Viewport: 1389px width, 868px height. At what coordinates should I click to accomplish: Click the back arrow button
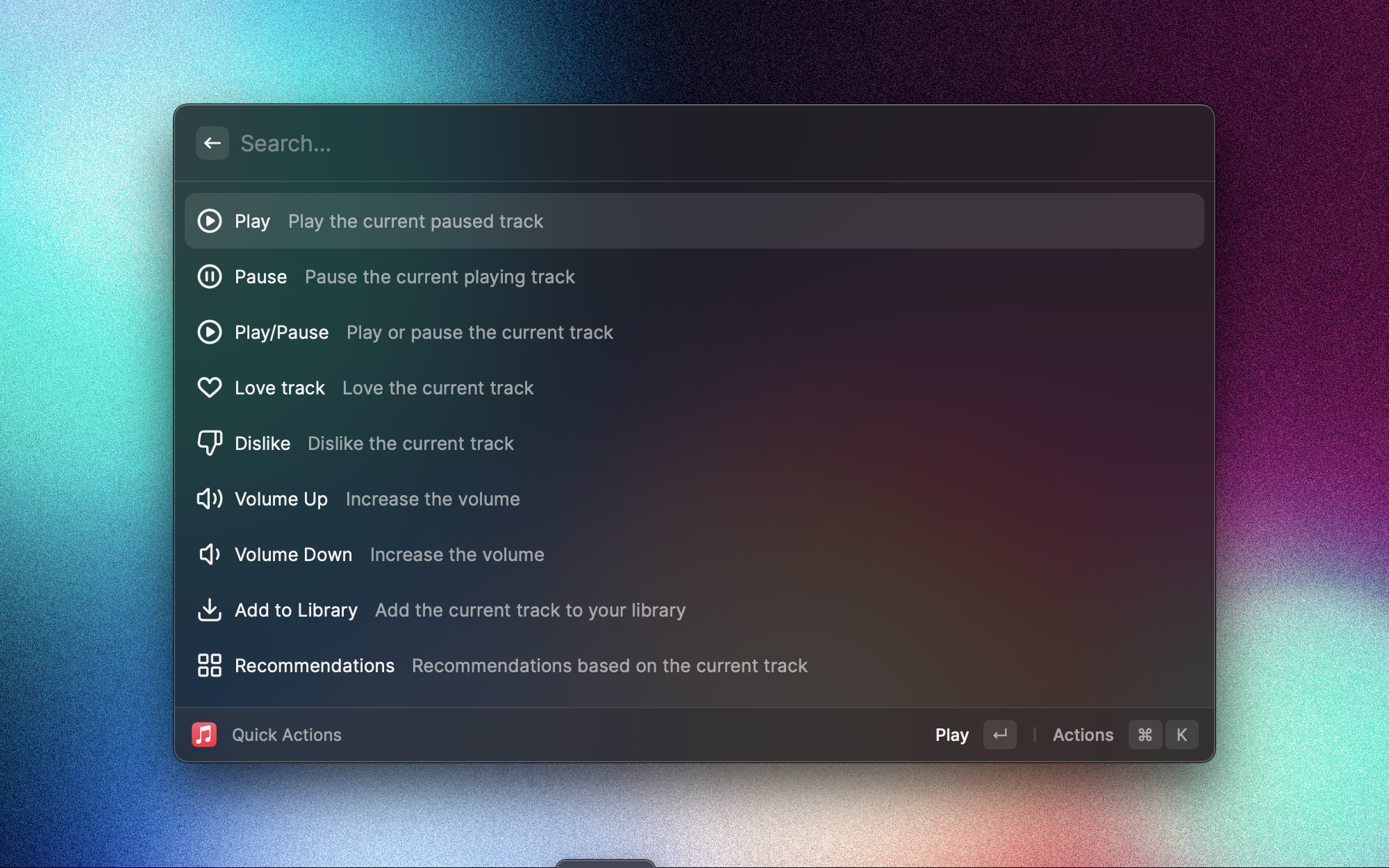point(212,143)
